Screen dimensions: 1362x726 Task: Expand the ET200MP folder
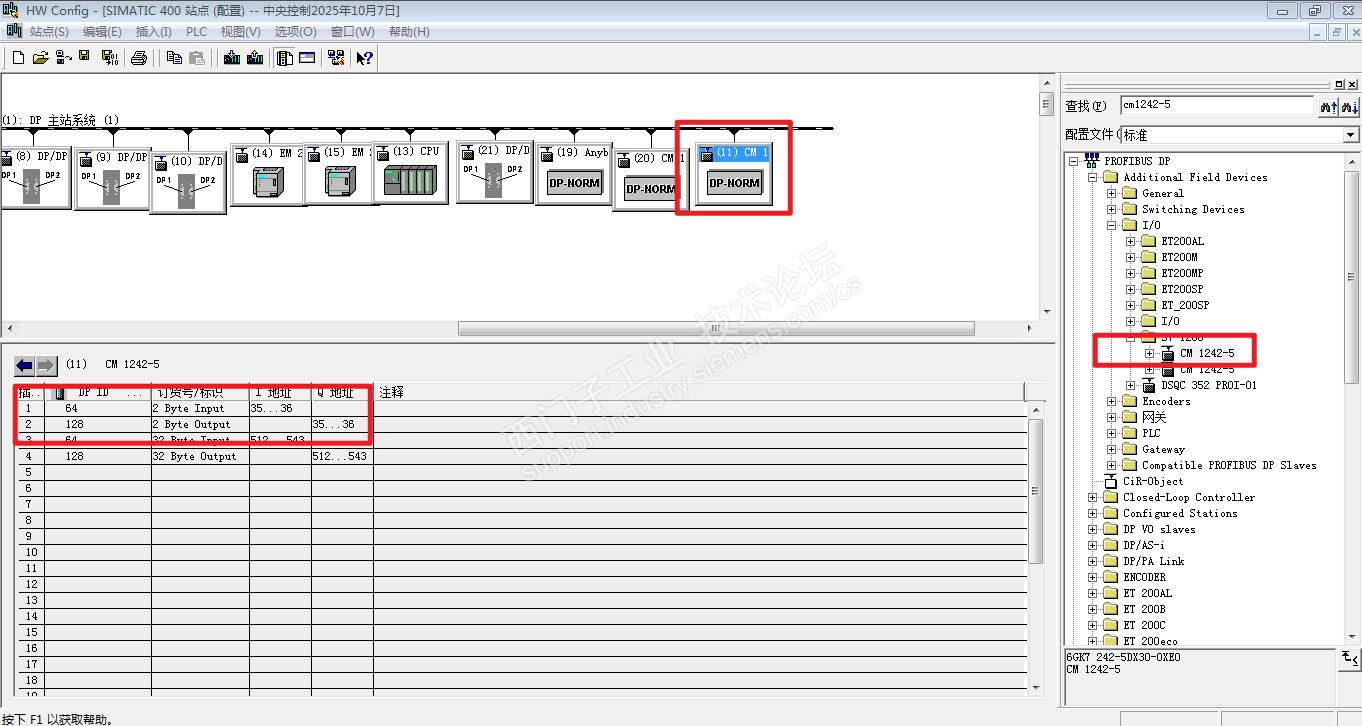click(1131, 273)
